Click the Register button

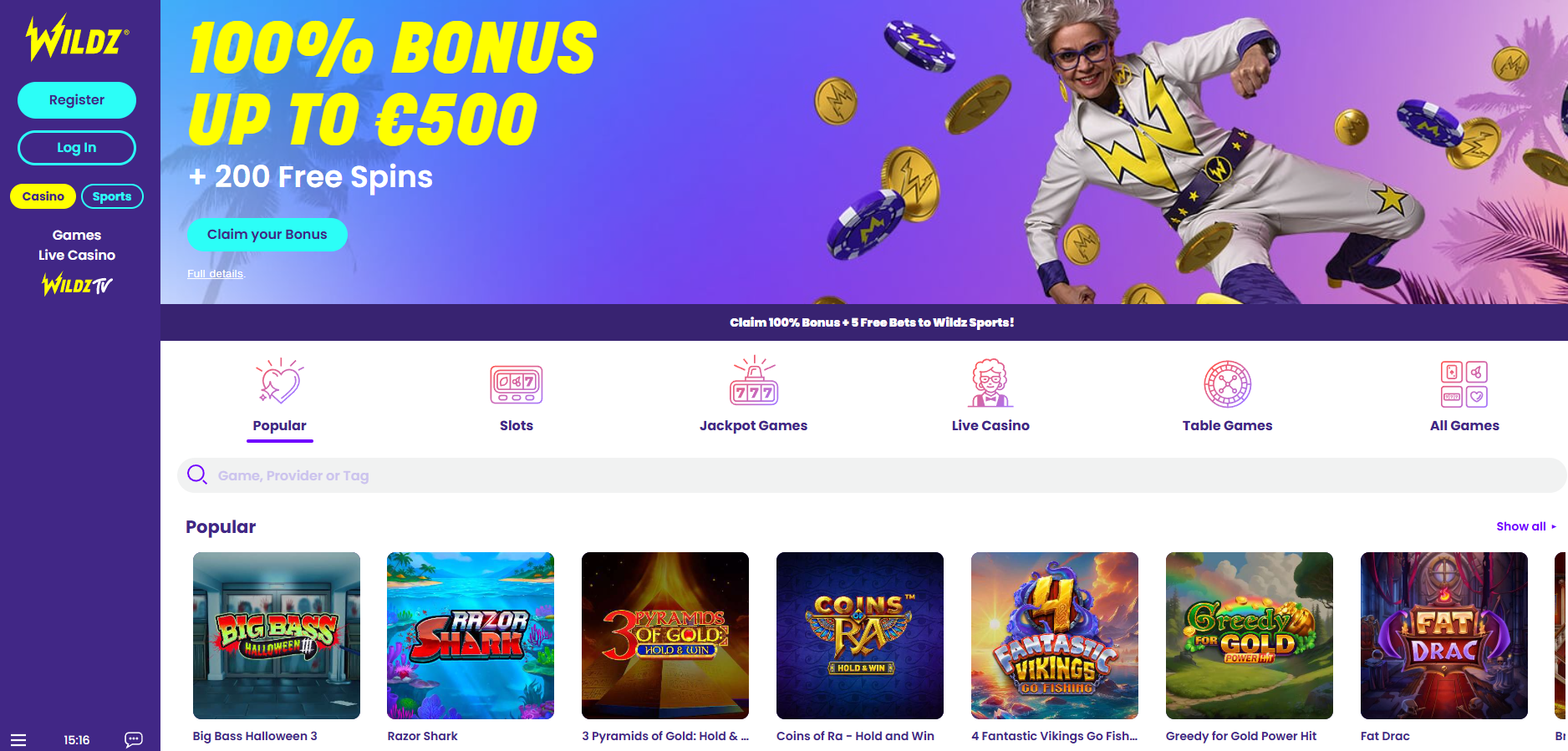(x=77, y=100)
